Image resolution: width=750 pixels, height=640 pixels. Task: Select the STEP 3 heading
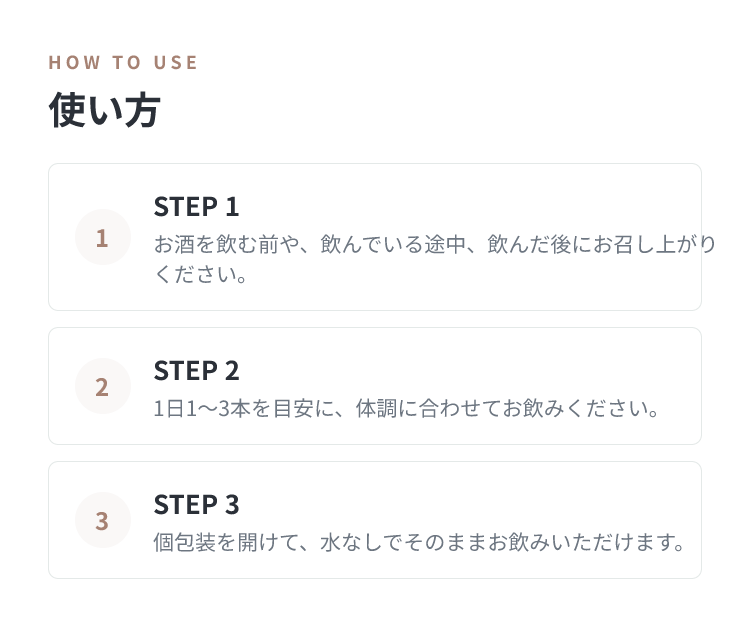click(x=196, y=505)
